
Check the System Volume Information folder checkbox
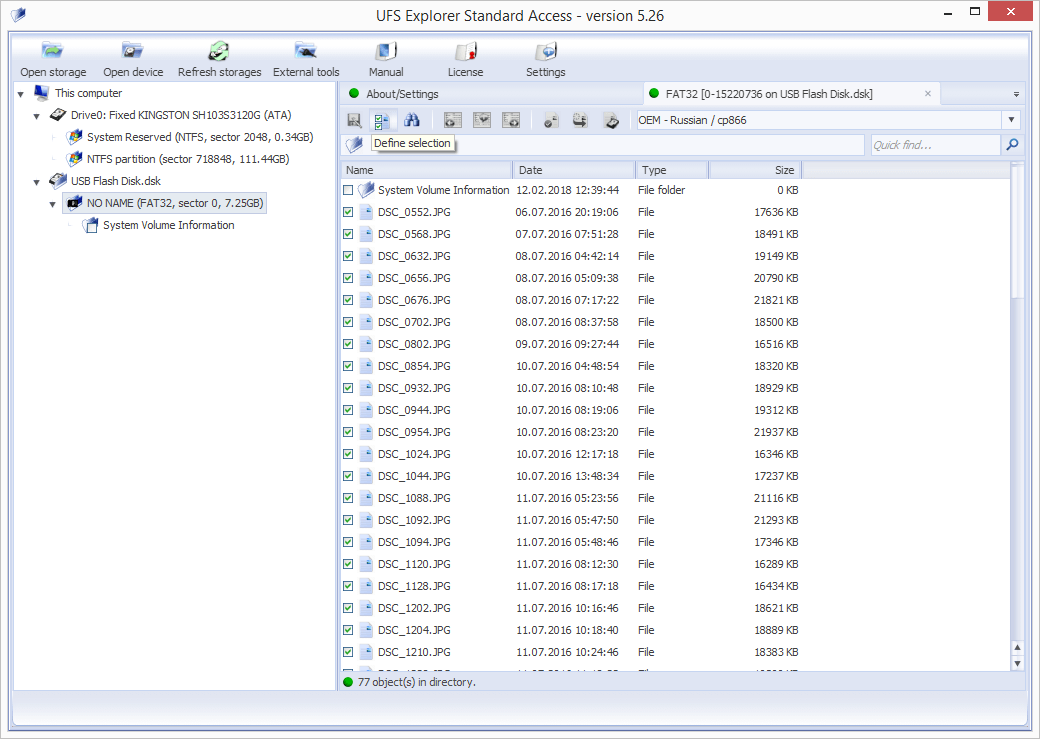(348, 190)
